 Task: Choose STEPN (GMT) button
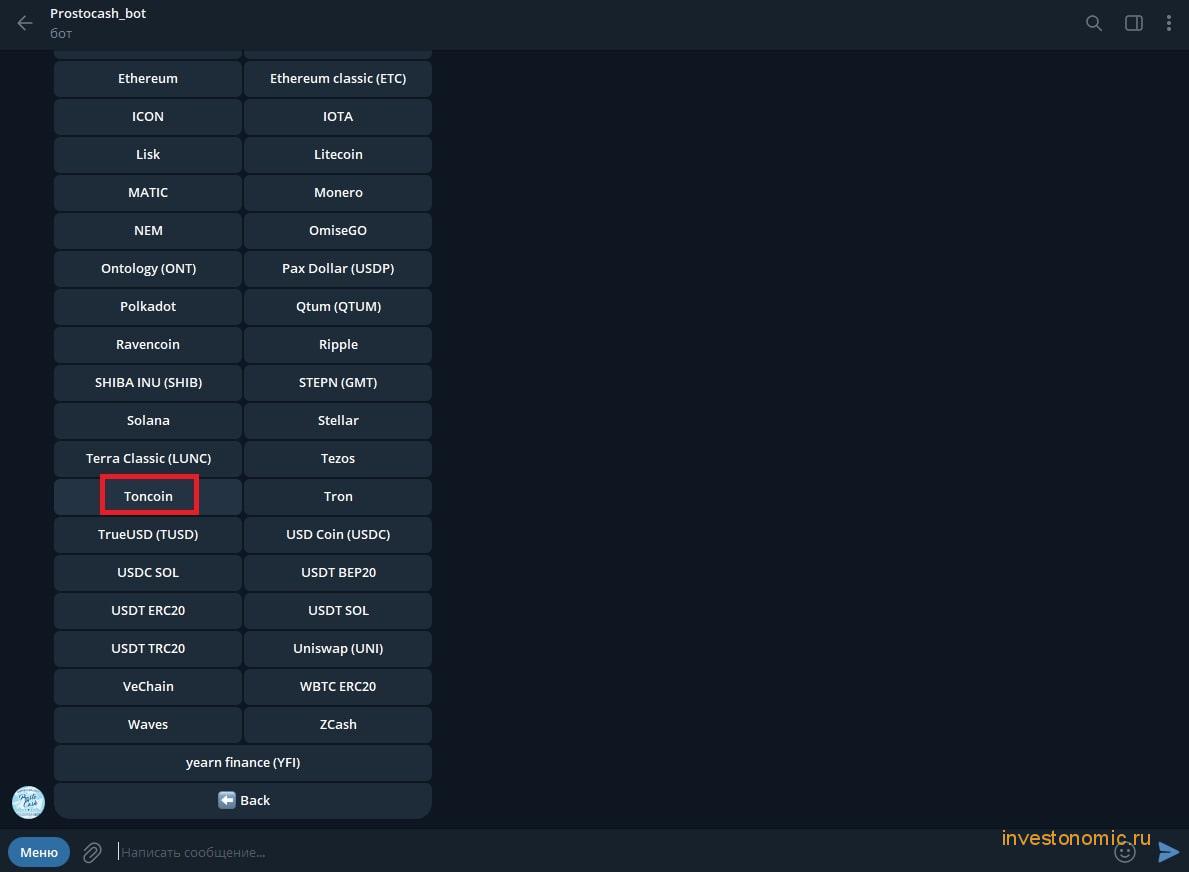click(338, 382)
